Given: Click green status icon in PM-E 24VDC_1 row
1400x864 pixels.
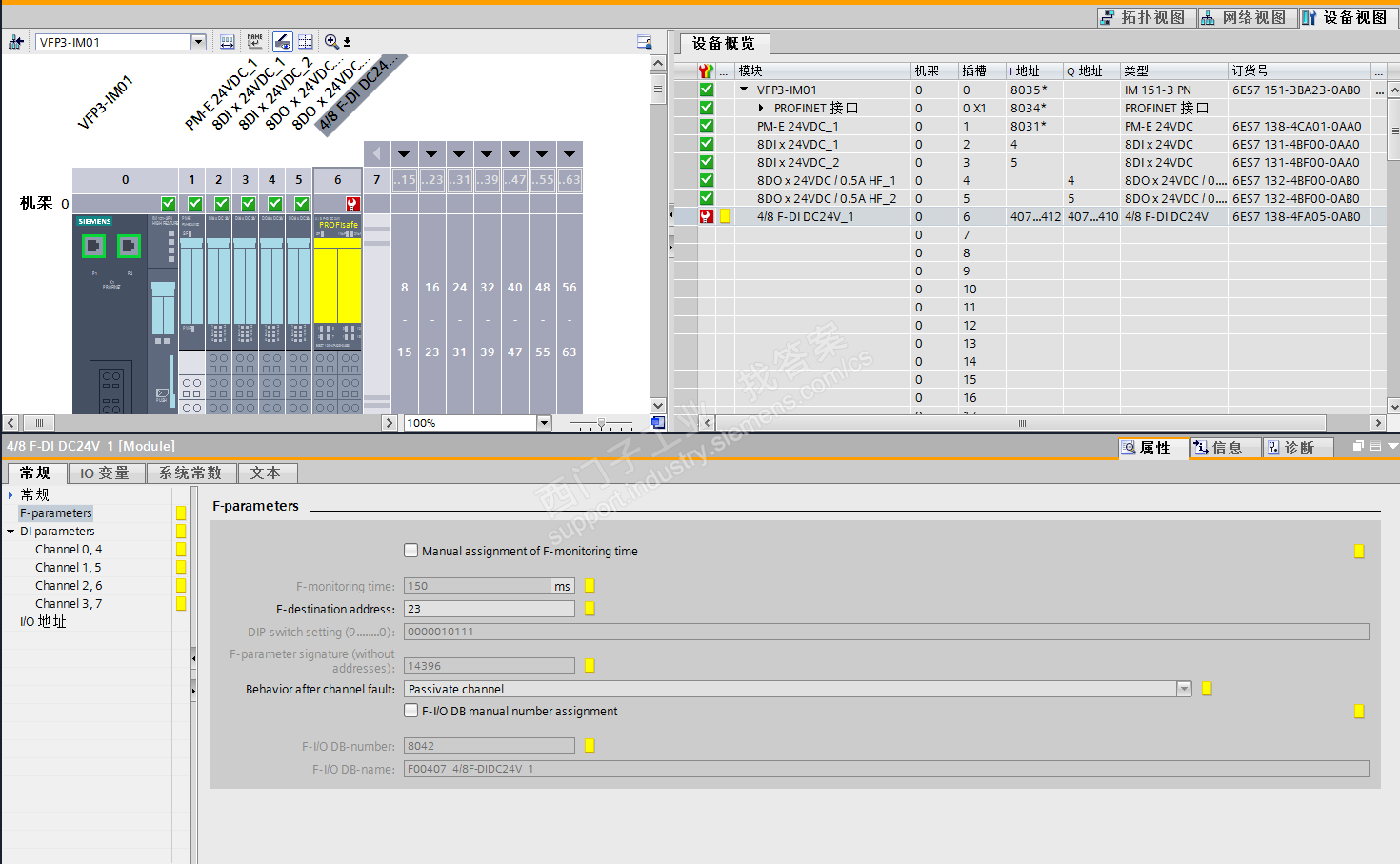Looking at the screenshot, I should coord(706,126).
